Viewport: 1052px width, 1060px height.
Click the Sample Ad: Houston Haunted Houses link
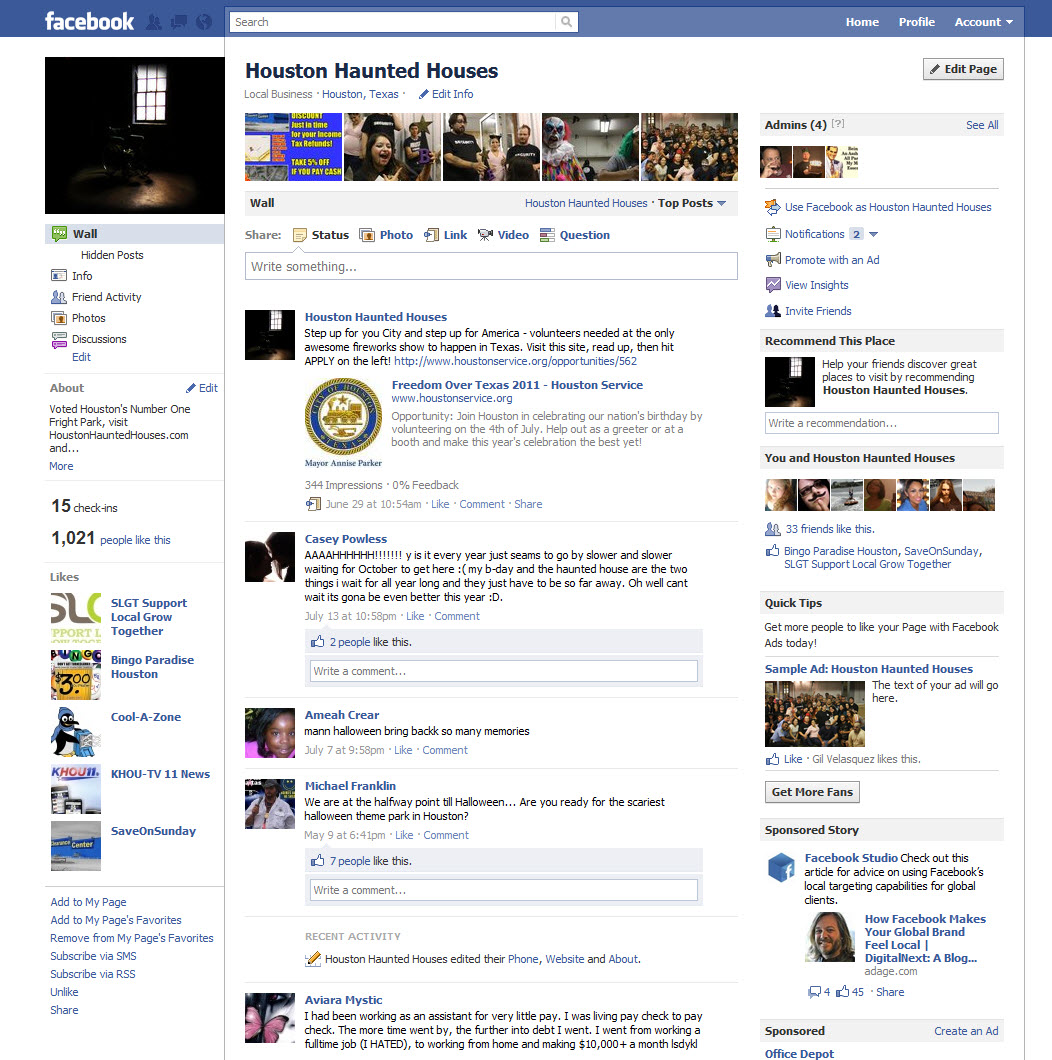(x=869, y=669)
